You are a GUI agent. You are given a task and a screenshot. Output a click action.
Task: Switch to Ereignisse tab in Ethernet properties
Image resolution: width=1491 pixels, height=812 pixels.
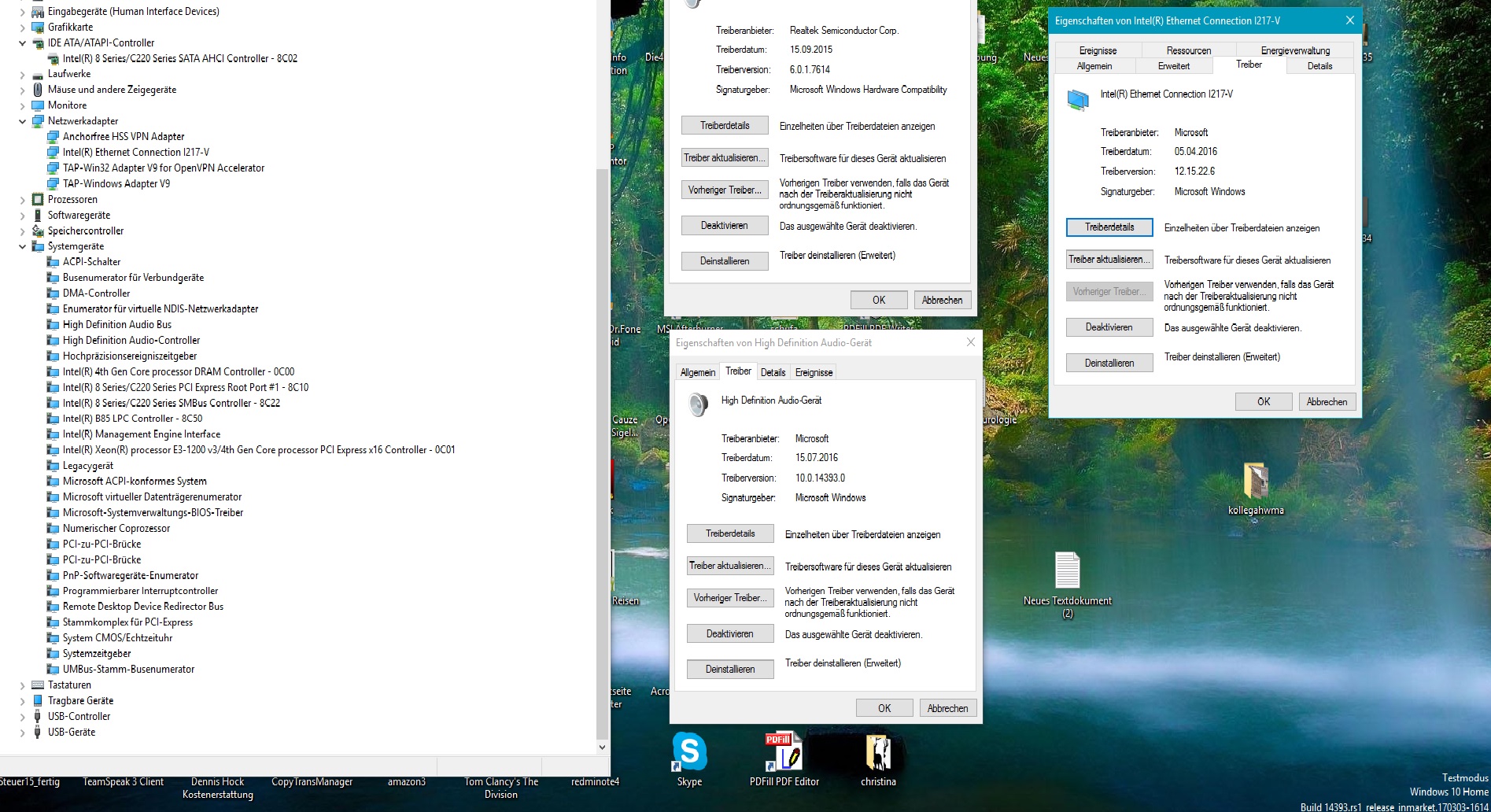(1098, 50)
